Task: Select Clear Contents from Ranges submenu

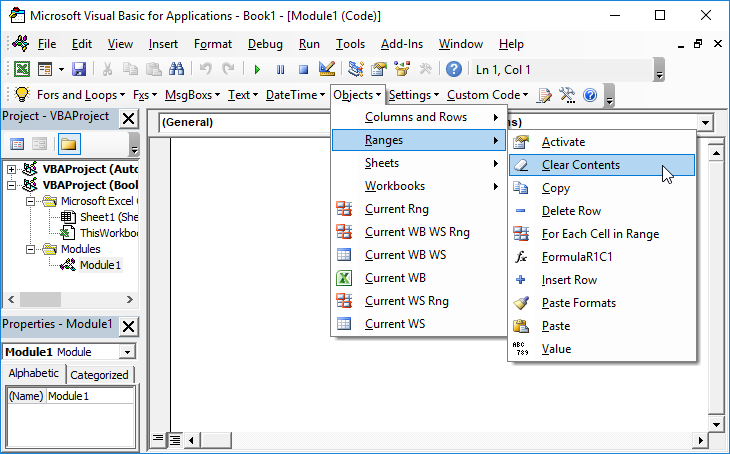Action: pos(580,165)
